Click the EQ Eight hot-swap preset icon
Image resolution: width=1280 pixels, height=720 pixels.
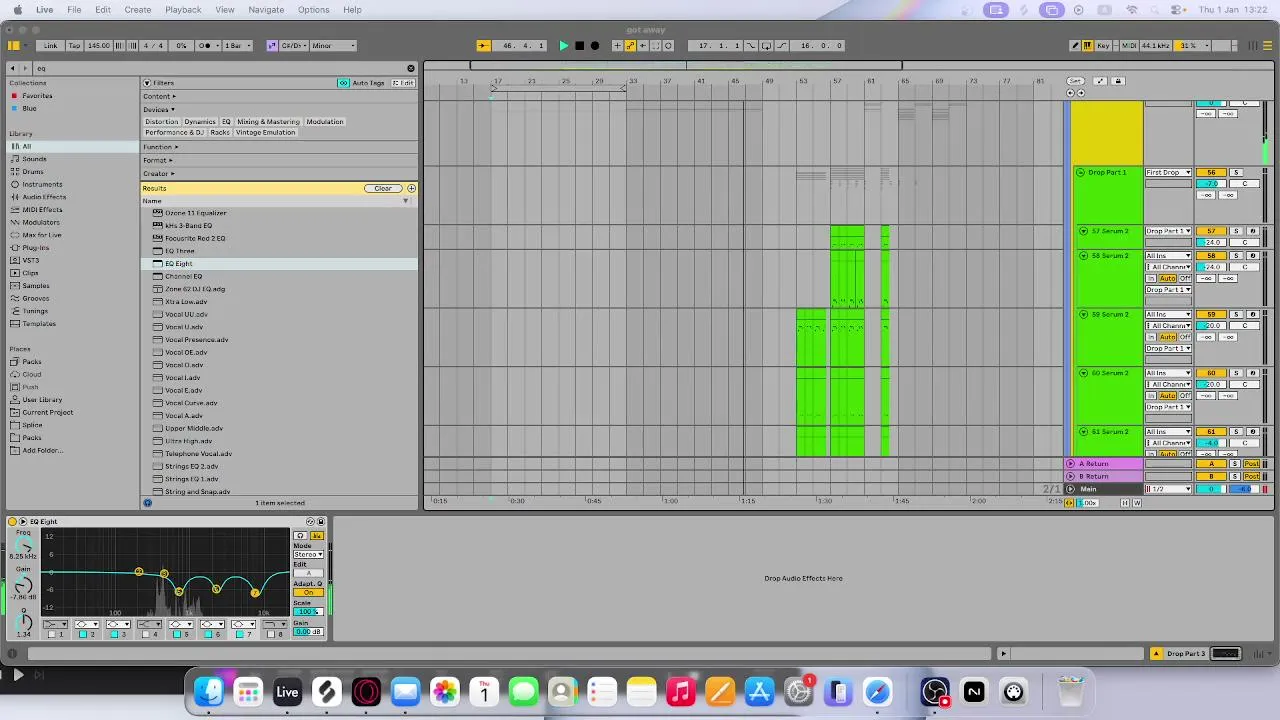310,521
